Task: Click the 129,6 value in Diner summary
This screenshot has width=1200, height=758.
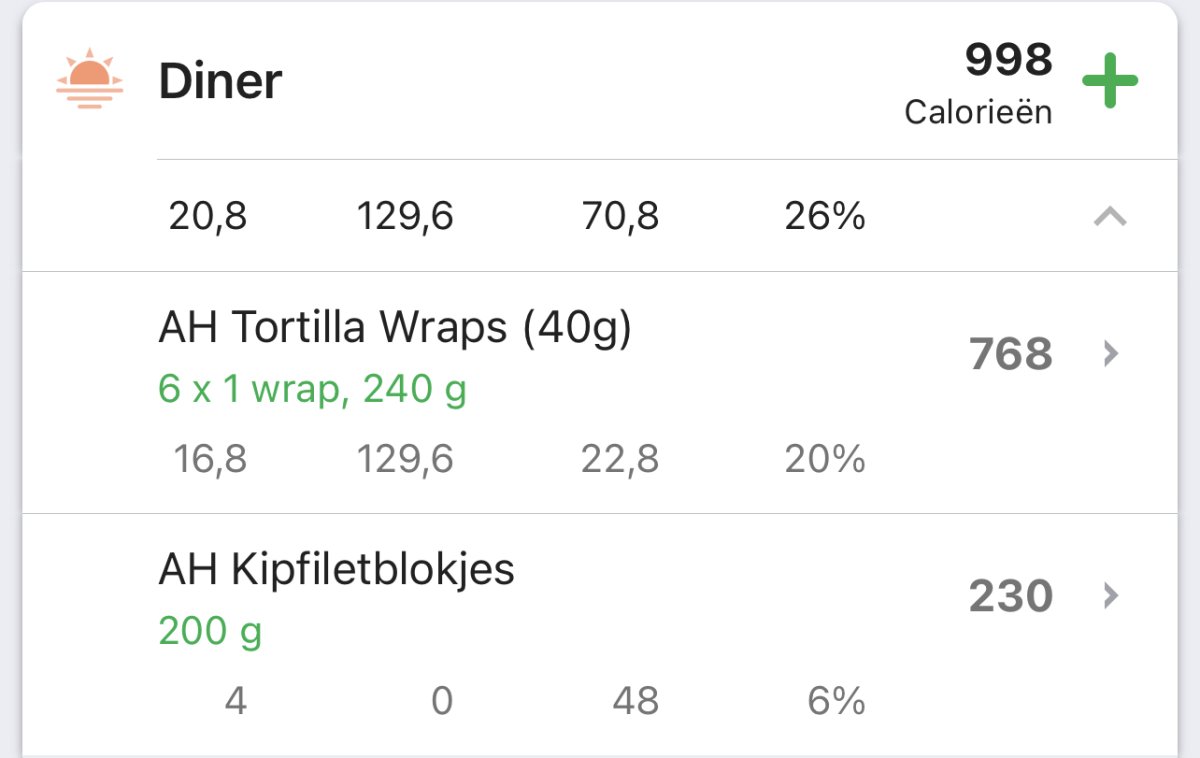Action: point(405,216)
